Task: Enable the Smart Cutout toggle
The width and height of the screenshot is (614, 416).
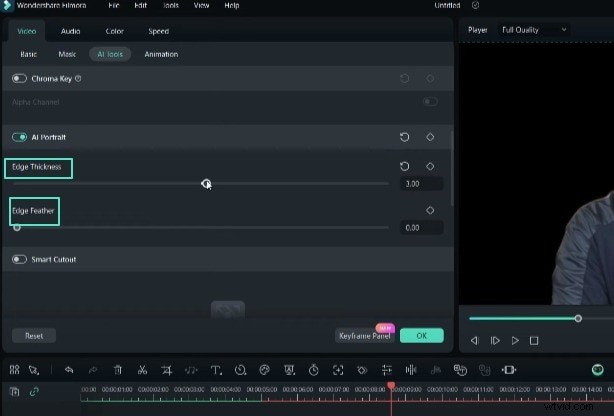Action: tap(19, 260)
